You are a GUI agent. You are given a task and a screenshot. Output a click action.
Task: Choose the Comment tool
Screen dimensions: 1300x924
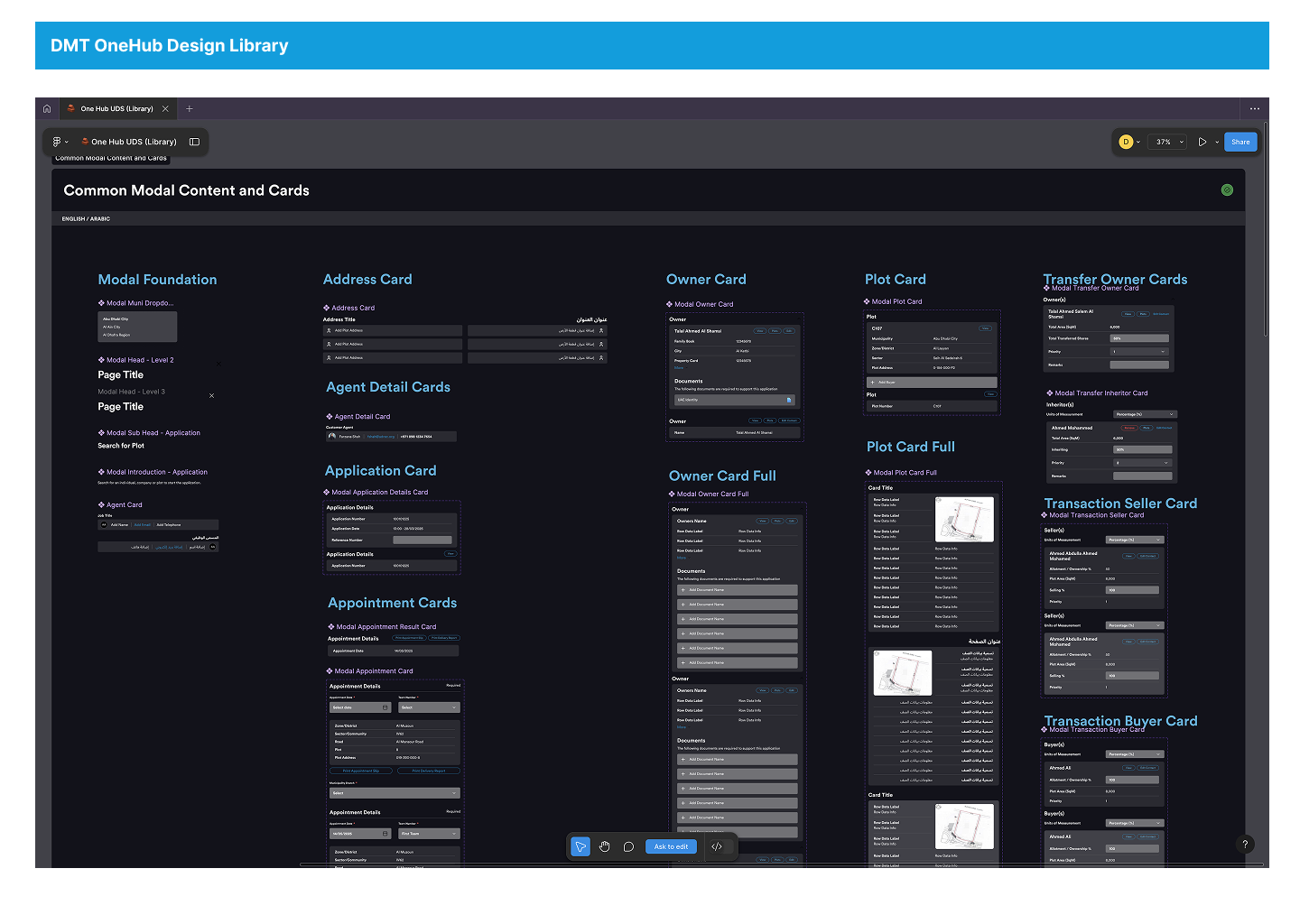pos(628,846)
